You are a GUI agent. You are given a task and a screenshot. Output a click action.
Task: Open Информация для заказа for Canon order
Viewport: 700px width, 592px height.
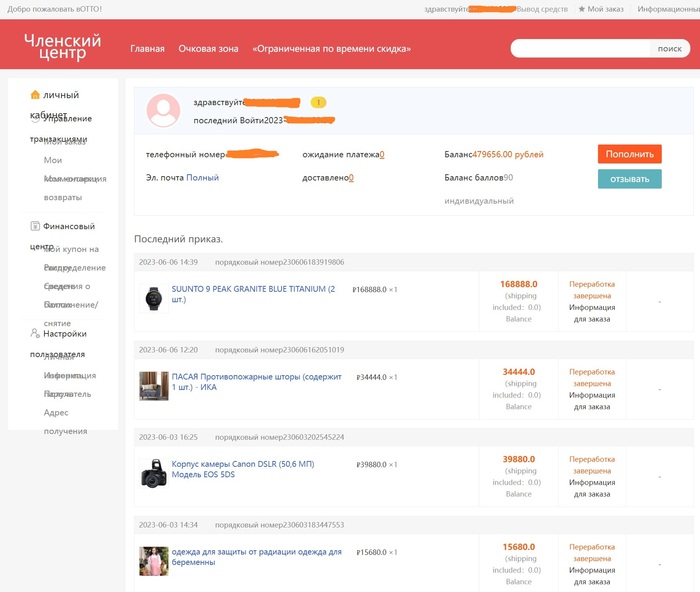592,488
